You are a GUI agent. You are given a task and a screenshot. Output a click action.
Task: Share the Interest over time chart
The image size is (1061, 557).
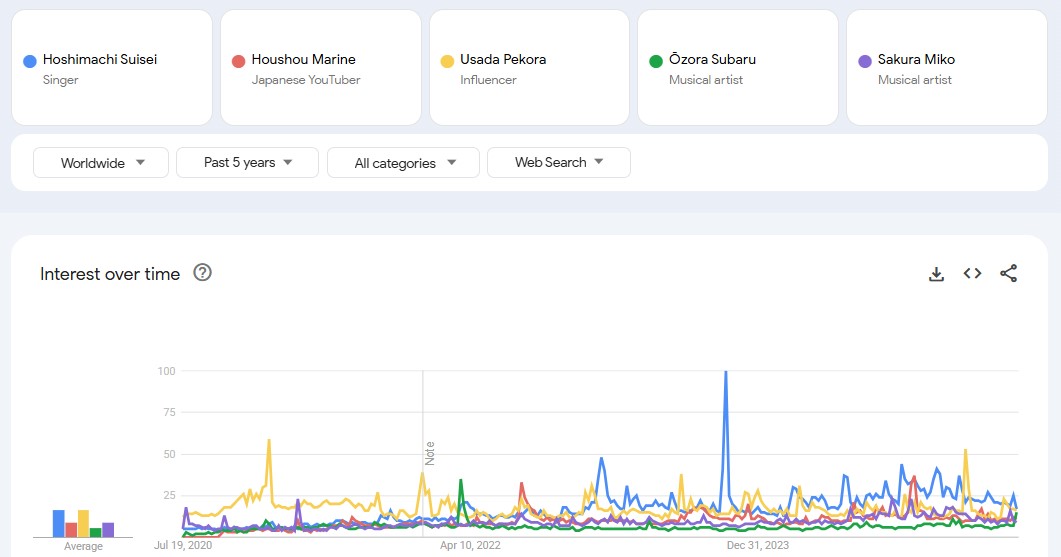pyautogui.click(x=1008, y=273)
